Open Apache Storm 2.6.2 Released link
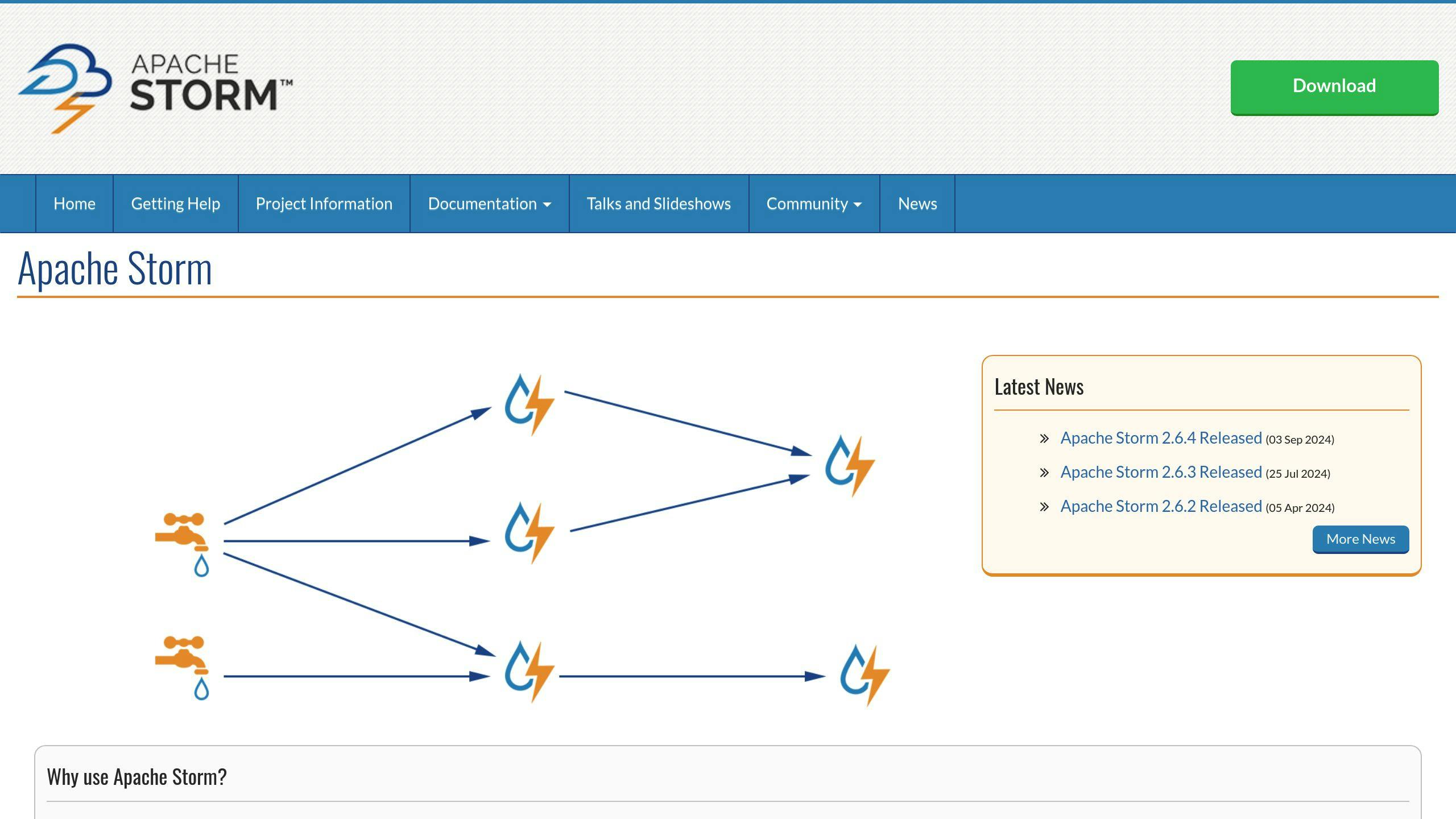This screenshot has width=1456, height=819. (1161, 506)
